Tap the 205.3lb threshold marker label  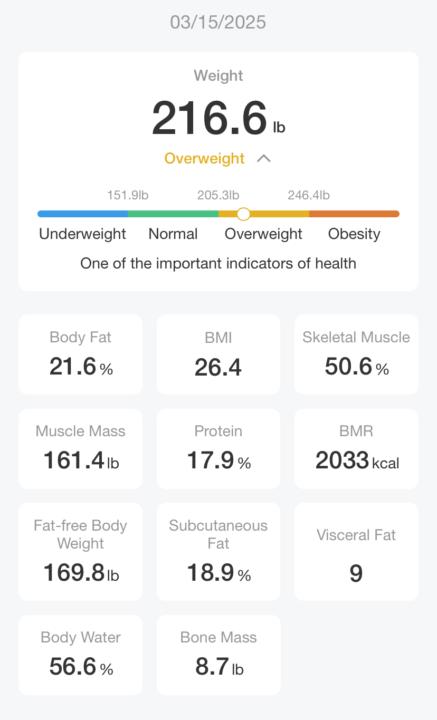(x=218, y=195)
